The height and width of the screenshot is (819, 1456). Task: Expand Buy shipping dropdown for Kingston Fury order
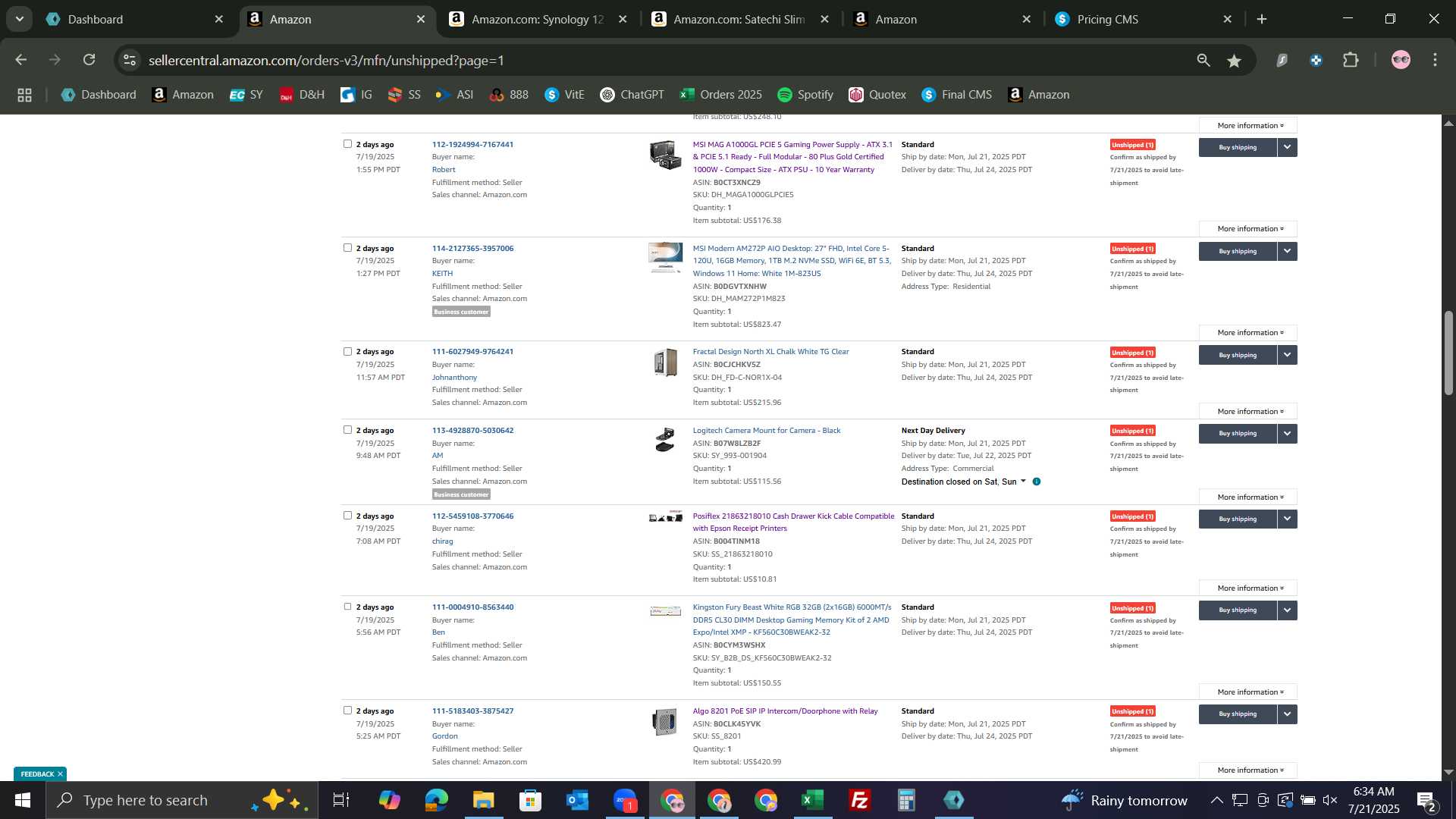click(x=1287, y=610)
